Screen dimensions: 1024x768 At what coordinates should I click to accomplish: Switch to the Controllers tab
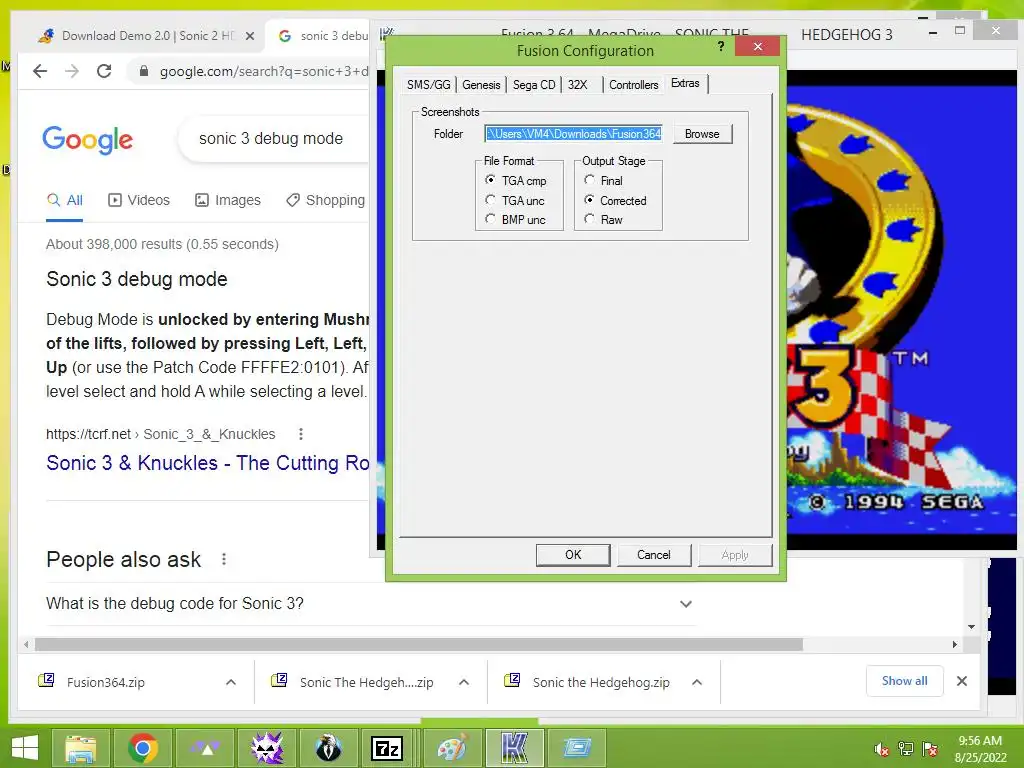pos(633,85)
